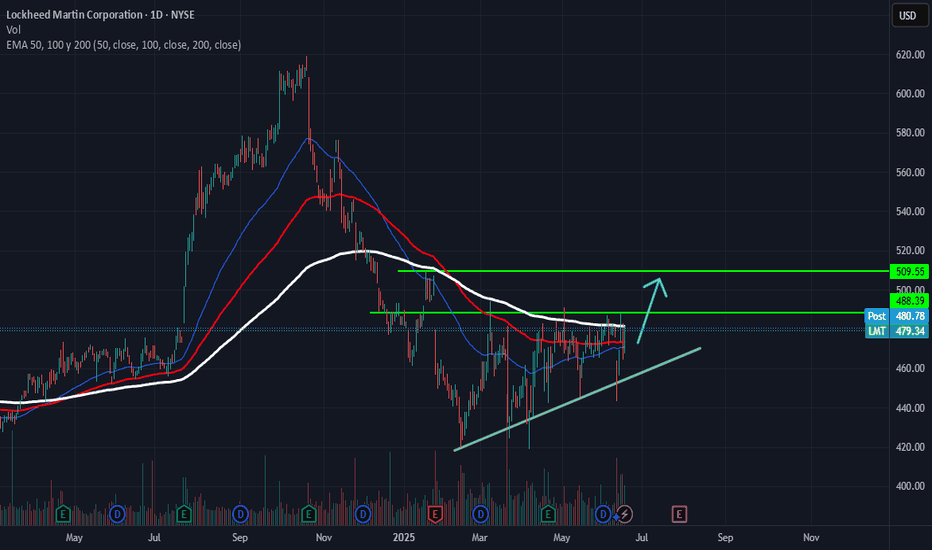Click the dividend marker between Nov and 2025
This screenshot has height=550, width=932.
[363, 514]
